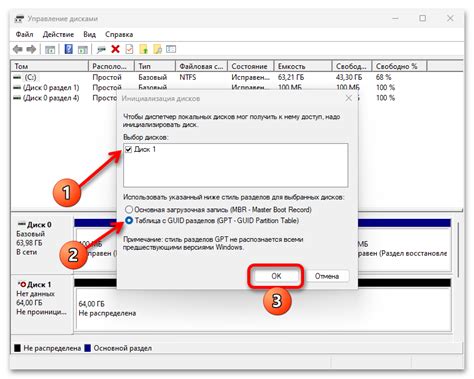The height and width of the screenshot is (379, 474).
Task: Close the Инициализация дисков dialog with X
Action: pos(348,98)
